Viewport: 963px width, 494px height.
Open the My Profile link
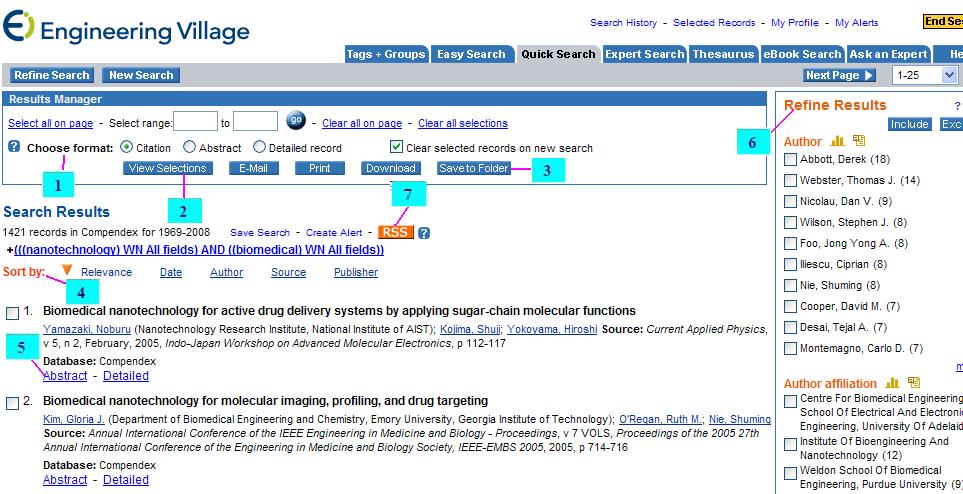tap(795, 23)
